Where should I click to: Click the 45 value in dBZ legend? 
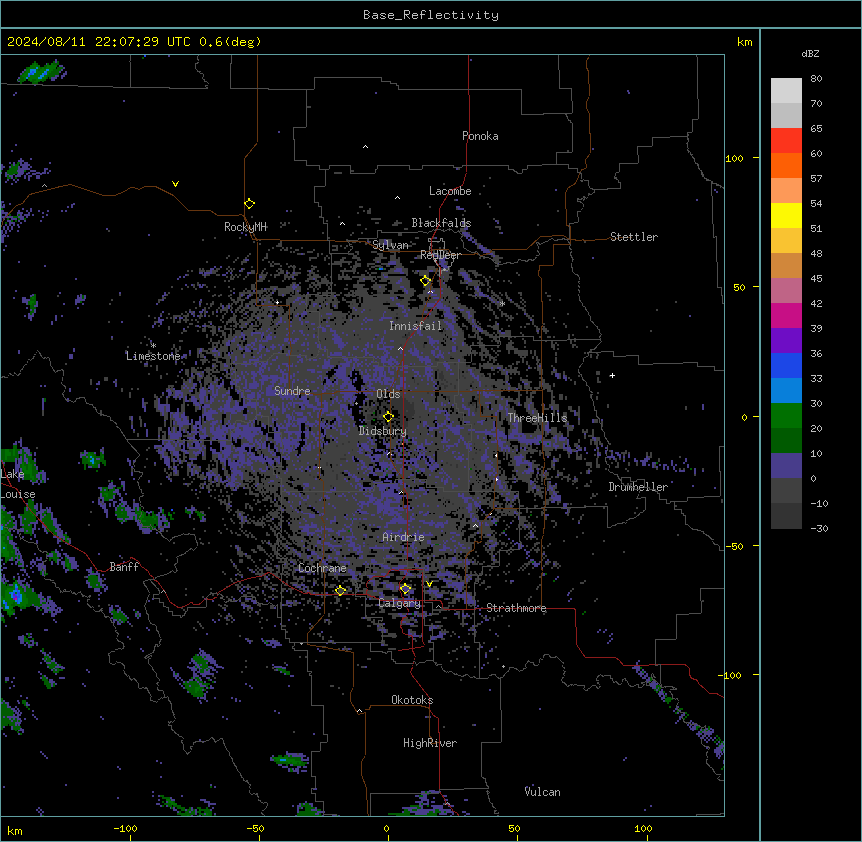pyautogui.click(x=816, y=279)
